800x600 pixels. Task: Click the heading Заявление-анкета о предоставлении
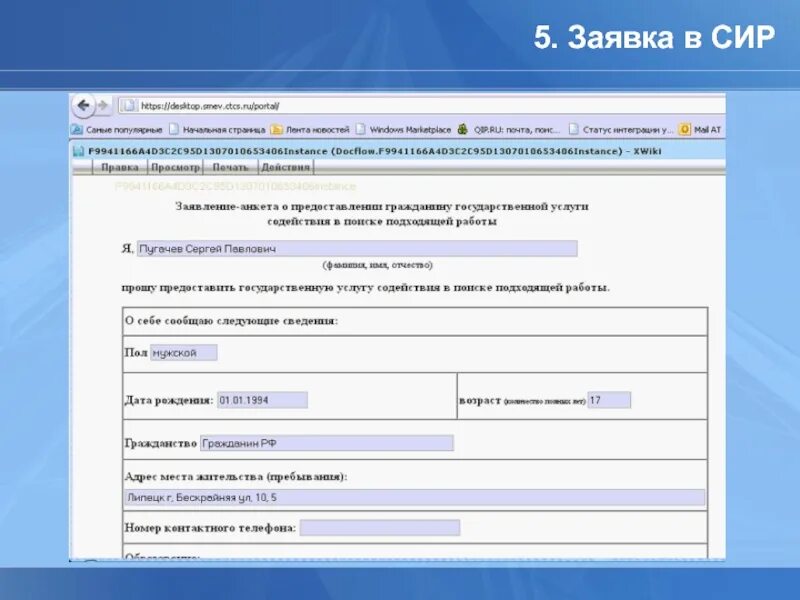382,214
